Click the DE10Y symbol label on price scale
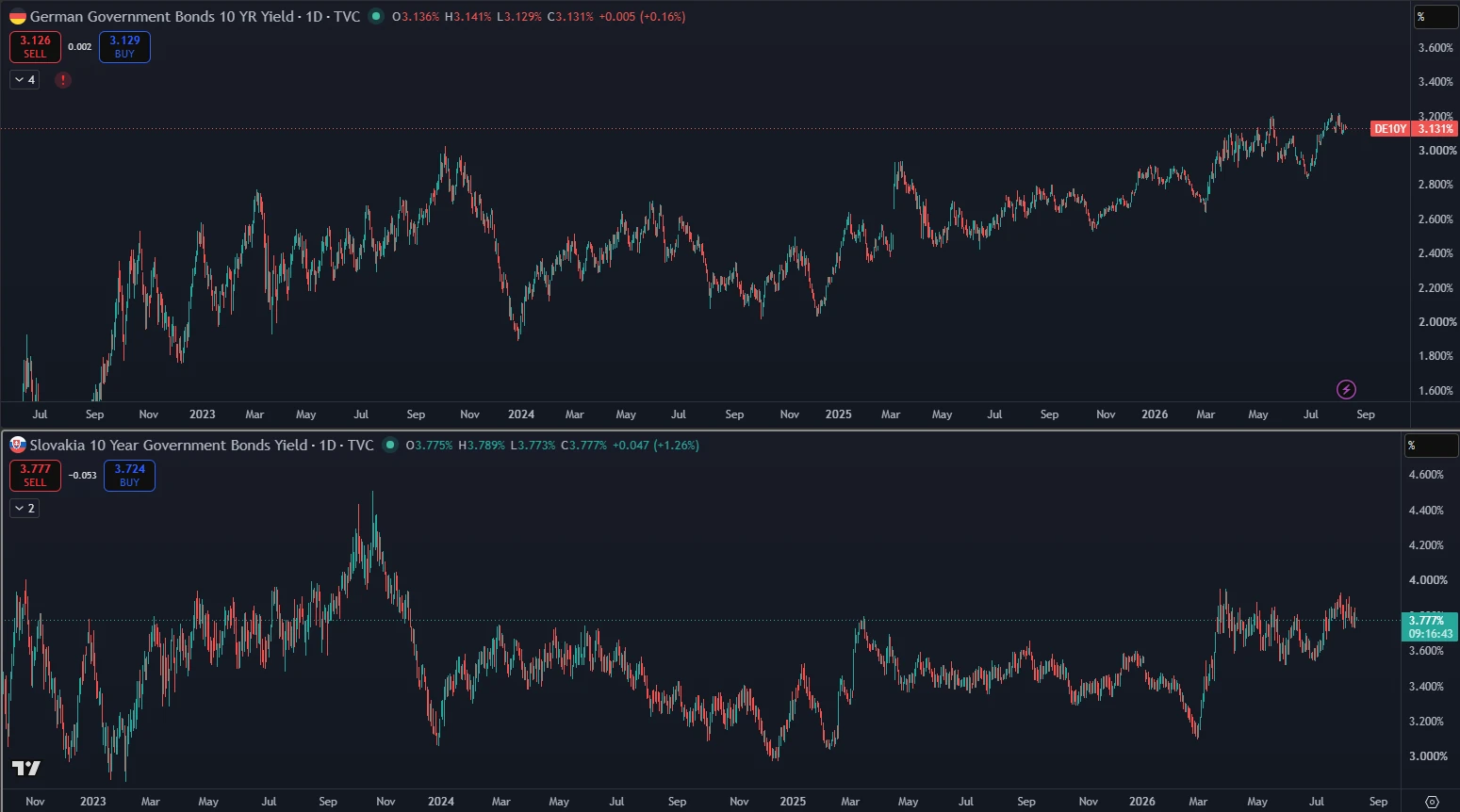1460x812 pixels. click(x=1390, y=129)
